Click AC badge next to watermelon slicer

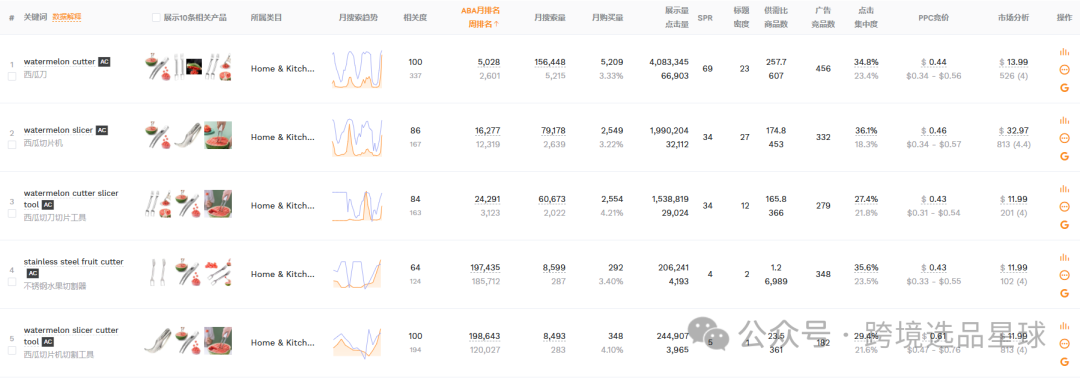coord(101,130)
